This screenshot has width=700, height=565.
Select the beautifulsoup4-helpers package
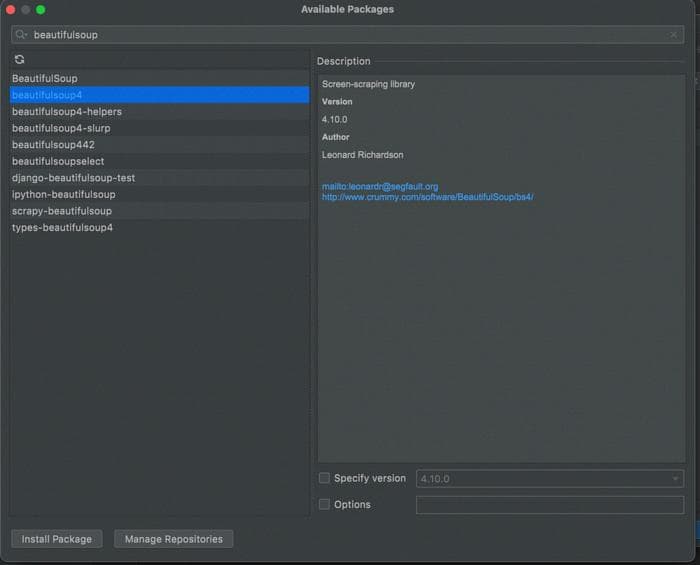[x=159, y=112]
